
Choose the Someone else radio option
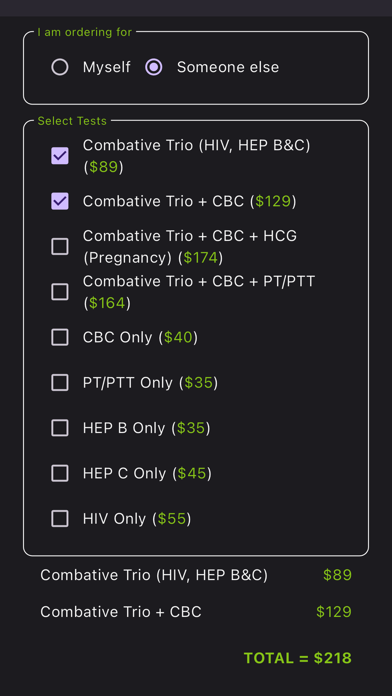point(154,67)
